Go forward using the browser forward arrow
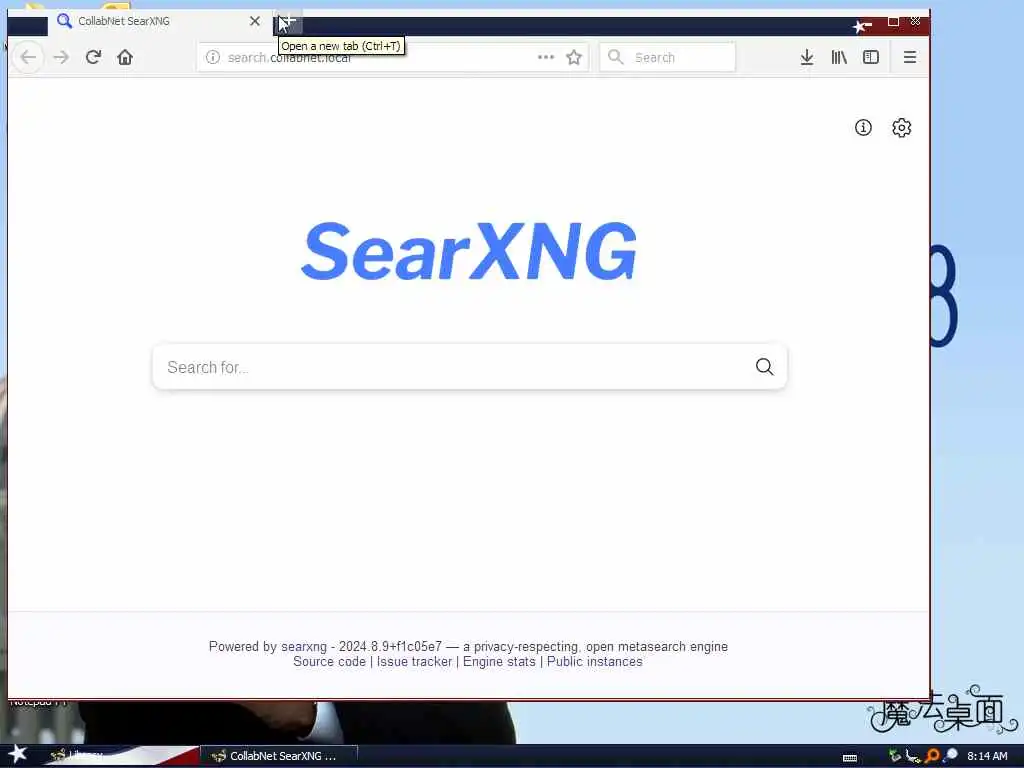The width and height of the screenshot is (1024, 768). pos(61,57)
